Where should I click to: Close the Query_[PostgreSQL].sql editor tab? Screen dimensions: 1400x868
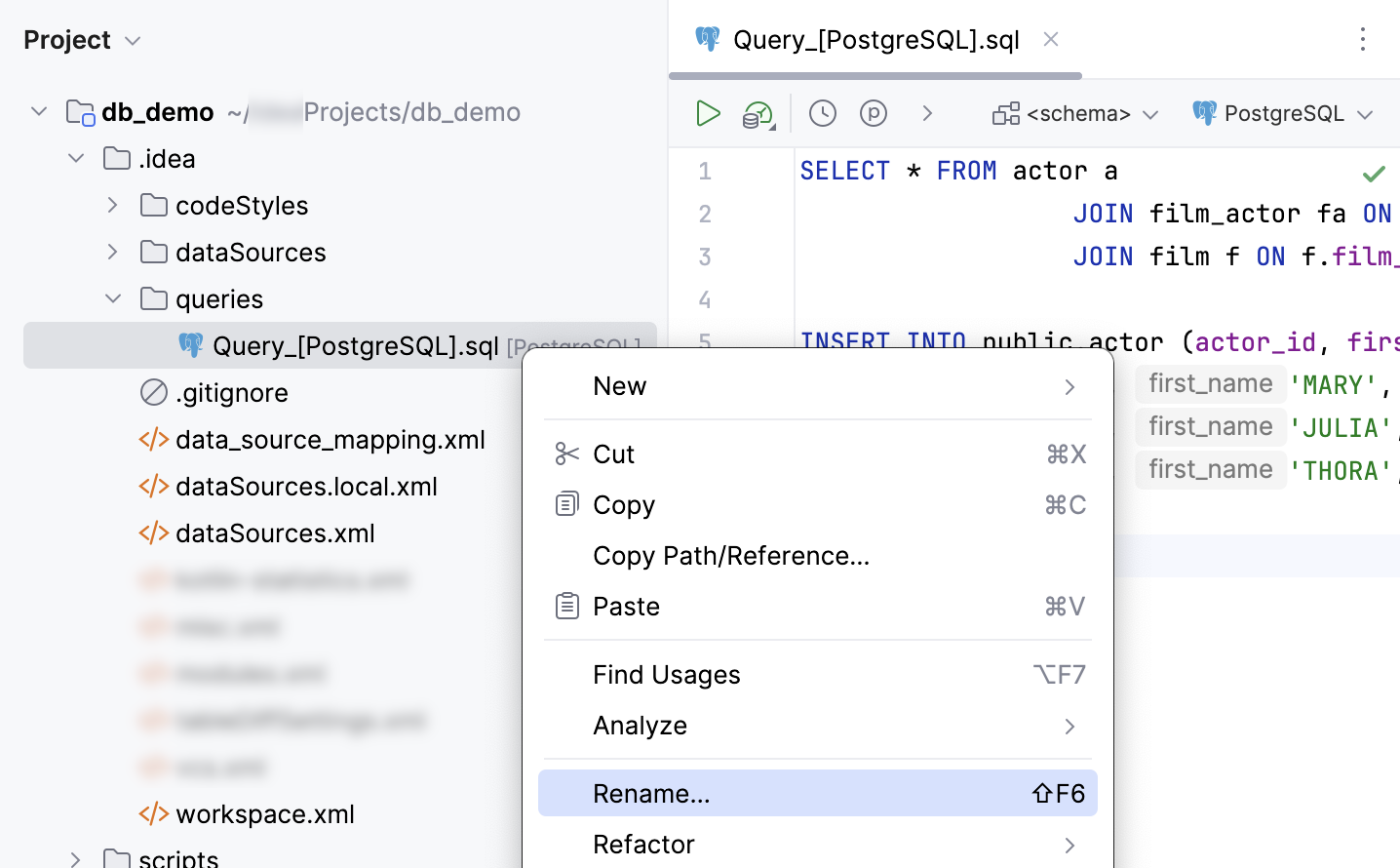click(1051, 39)
